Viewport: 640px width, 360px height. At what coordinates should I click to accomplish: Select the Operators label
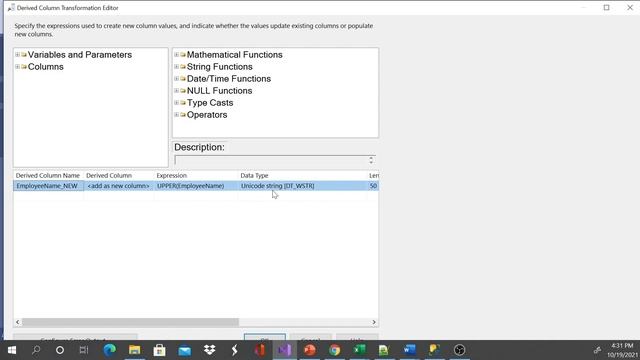tap(207, 115)
